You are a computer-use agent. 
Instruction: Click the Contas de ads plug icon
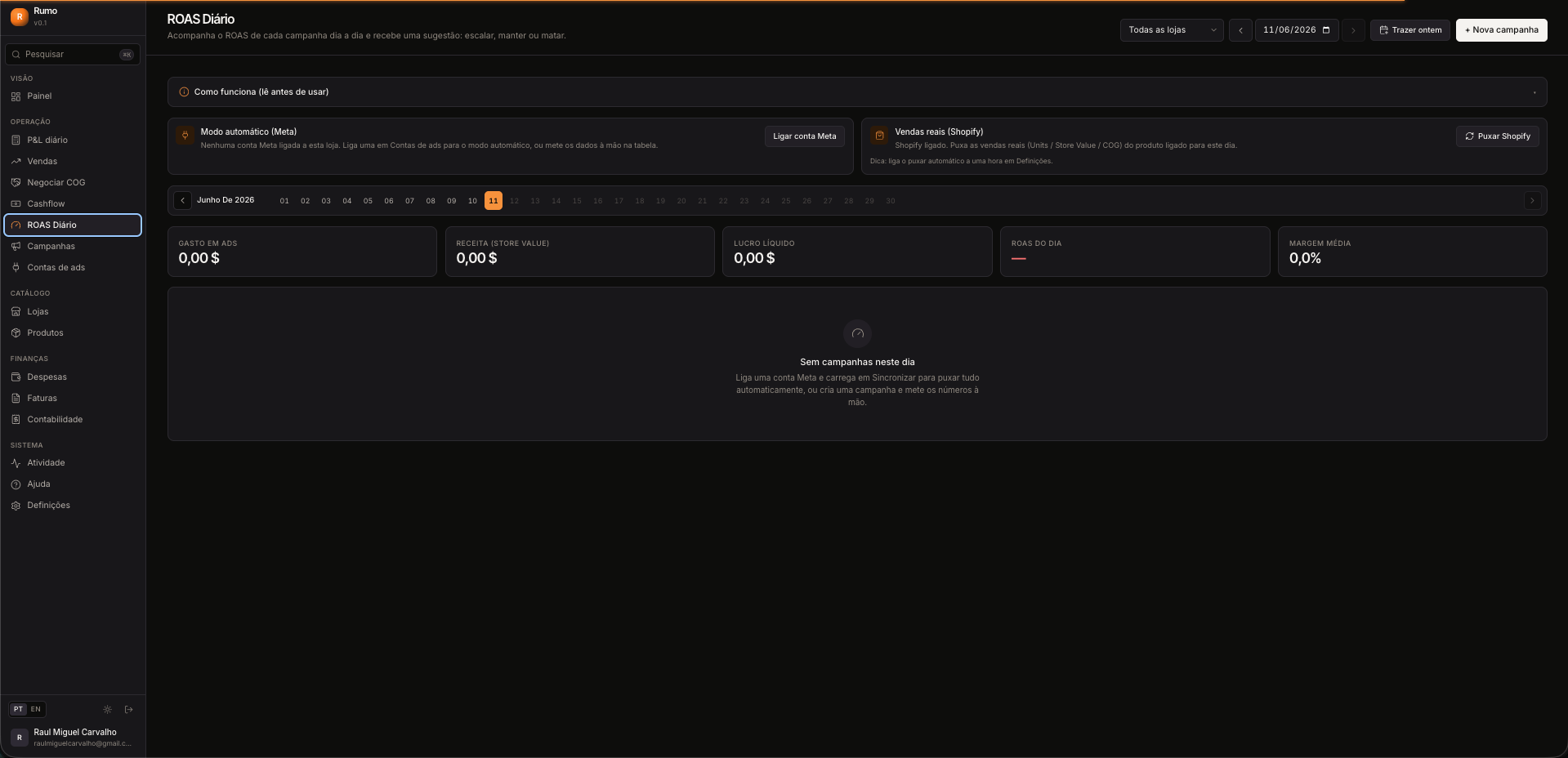pyautogui.click(x=16, y=268)
